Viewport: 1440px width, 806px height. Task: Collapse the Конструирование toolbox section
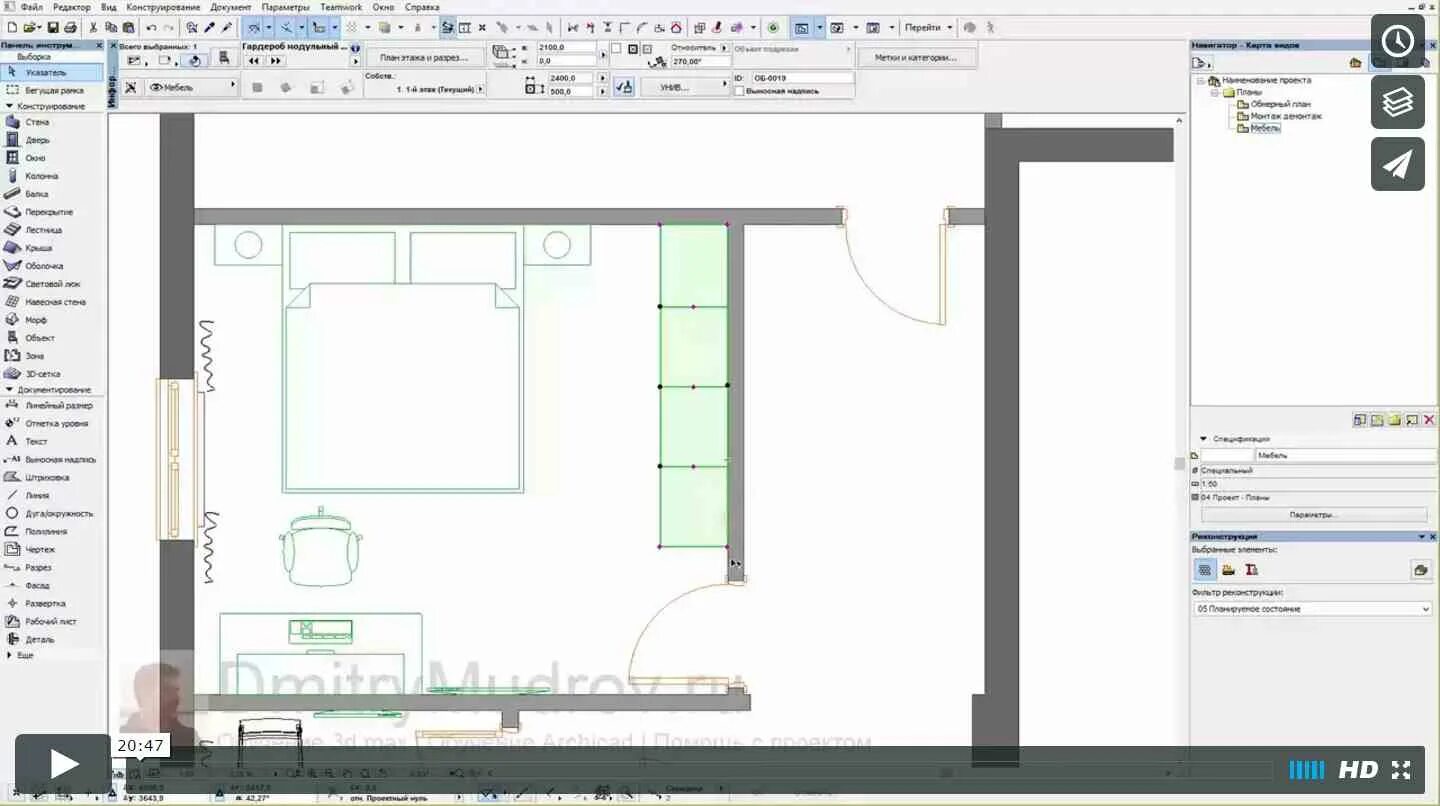[x=9, y=106]
